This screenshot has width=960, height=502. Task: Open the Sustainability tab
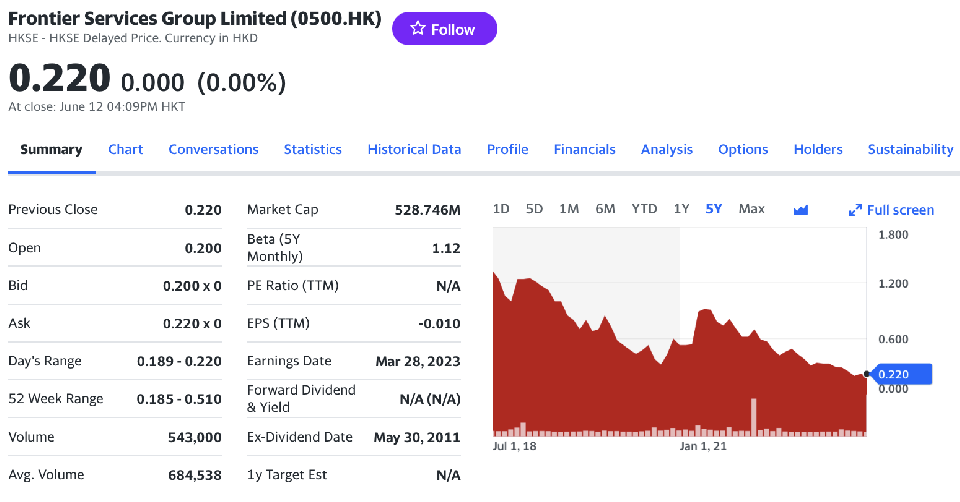pyautogui.click(x=910, y=149)
